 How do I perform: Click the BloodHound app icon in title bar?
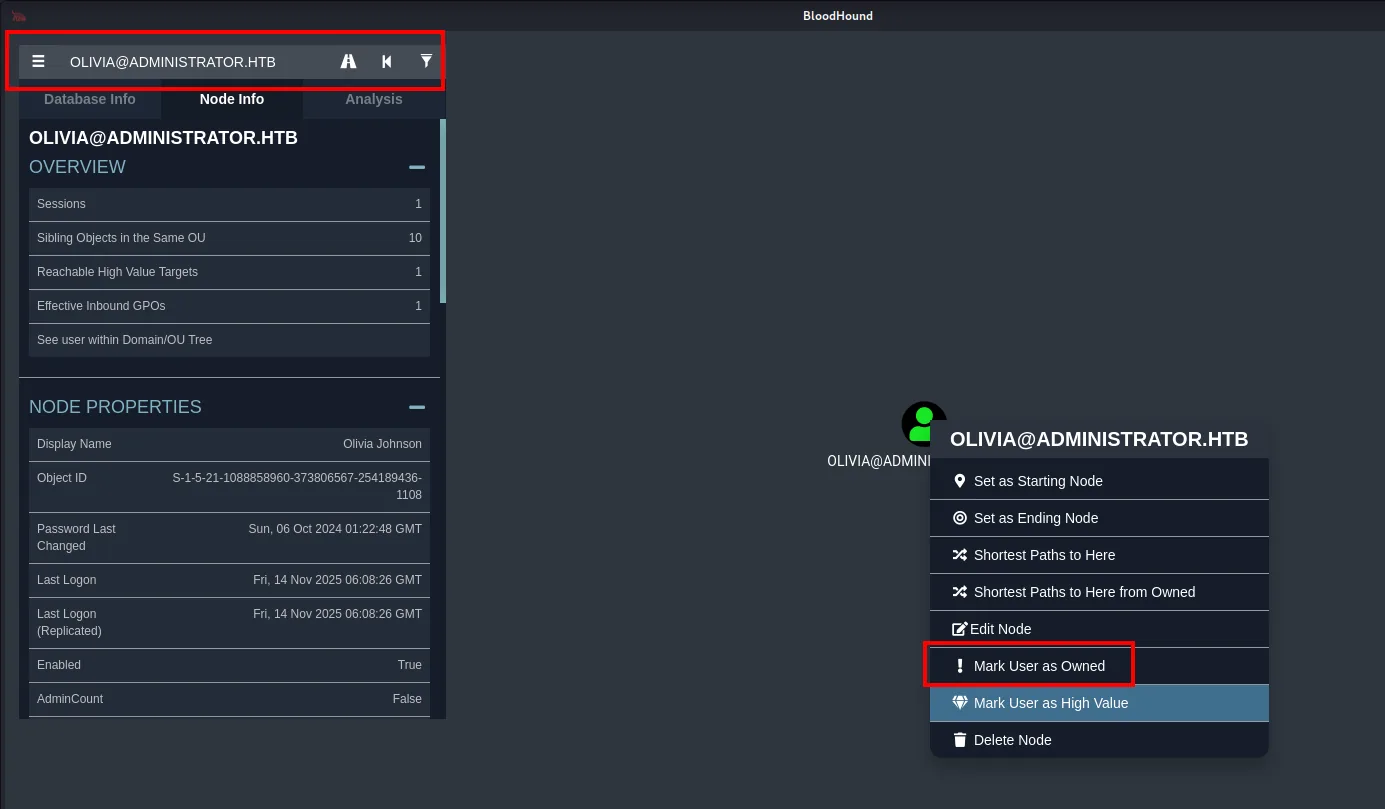click(x=19, y=16)
